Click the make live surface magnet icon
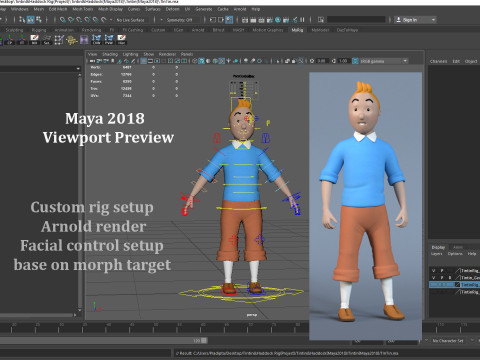Screen dimensions: 480x360 tap(104, 20)
